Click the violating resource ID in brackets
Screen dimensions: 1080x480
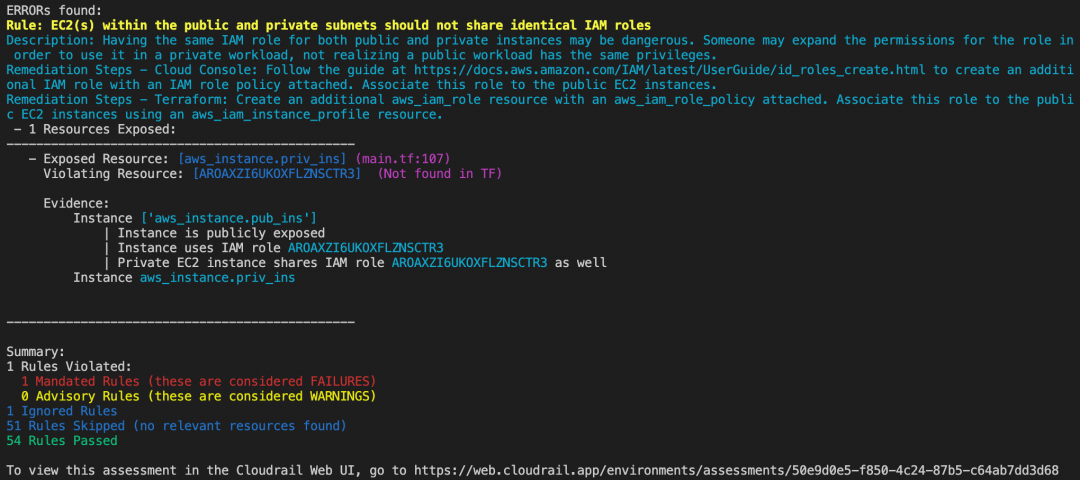pos(277,174)
